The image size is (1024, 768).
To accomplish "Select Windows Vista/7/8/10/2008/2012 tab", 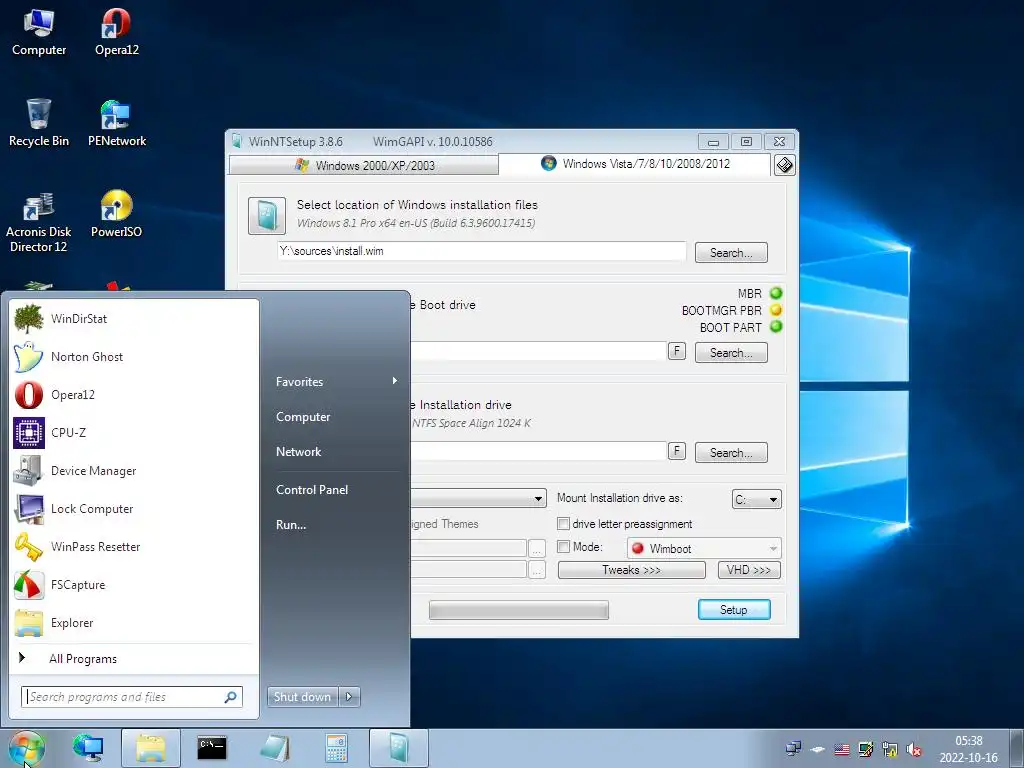I will 635,164.
